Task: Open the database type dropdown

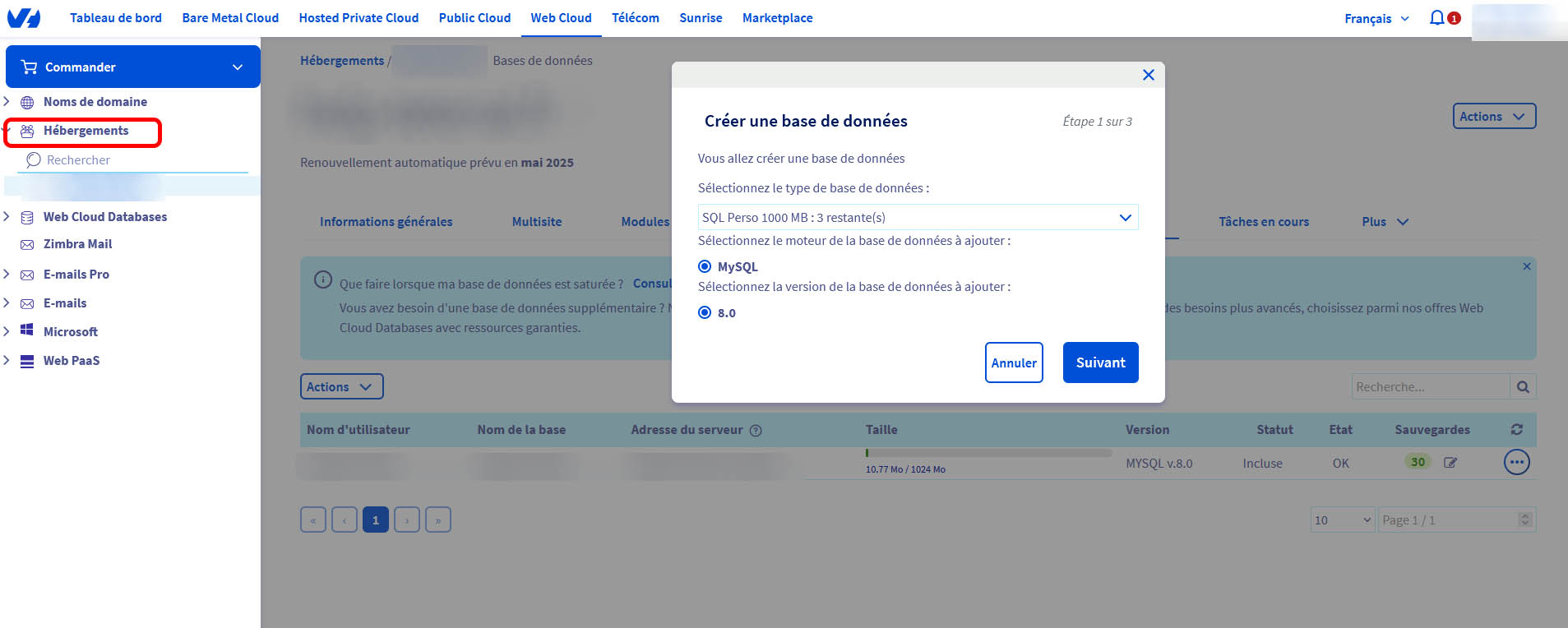Action: click(918, 218)
